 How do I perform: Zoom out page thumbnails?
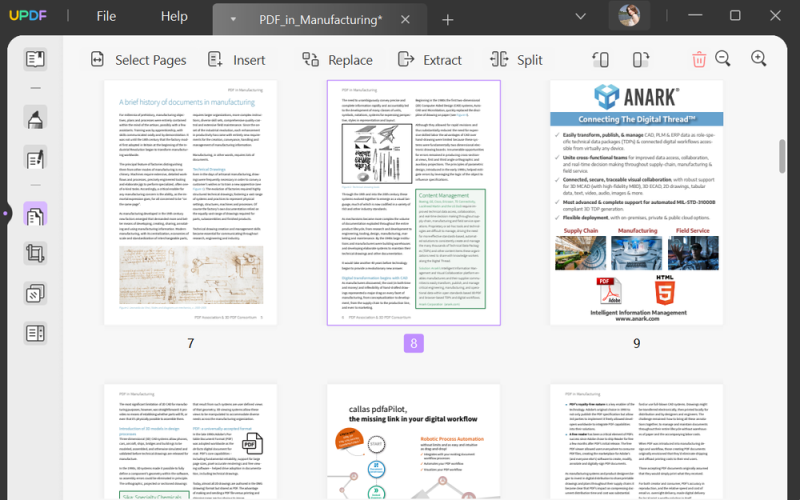pos(723,59)
